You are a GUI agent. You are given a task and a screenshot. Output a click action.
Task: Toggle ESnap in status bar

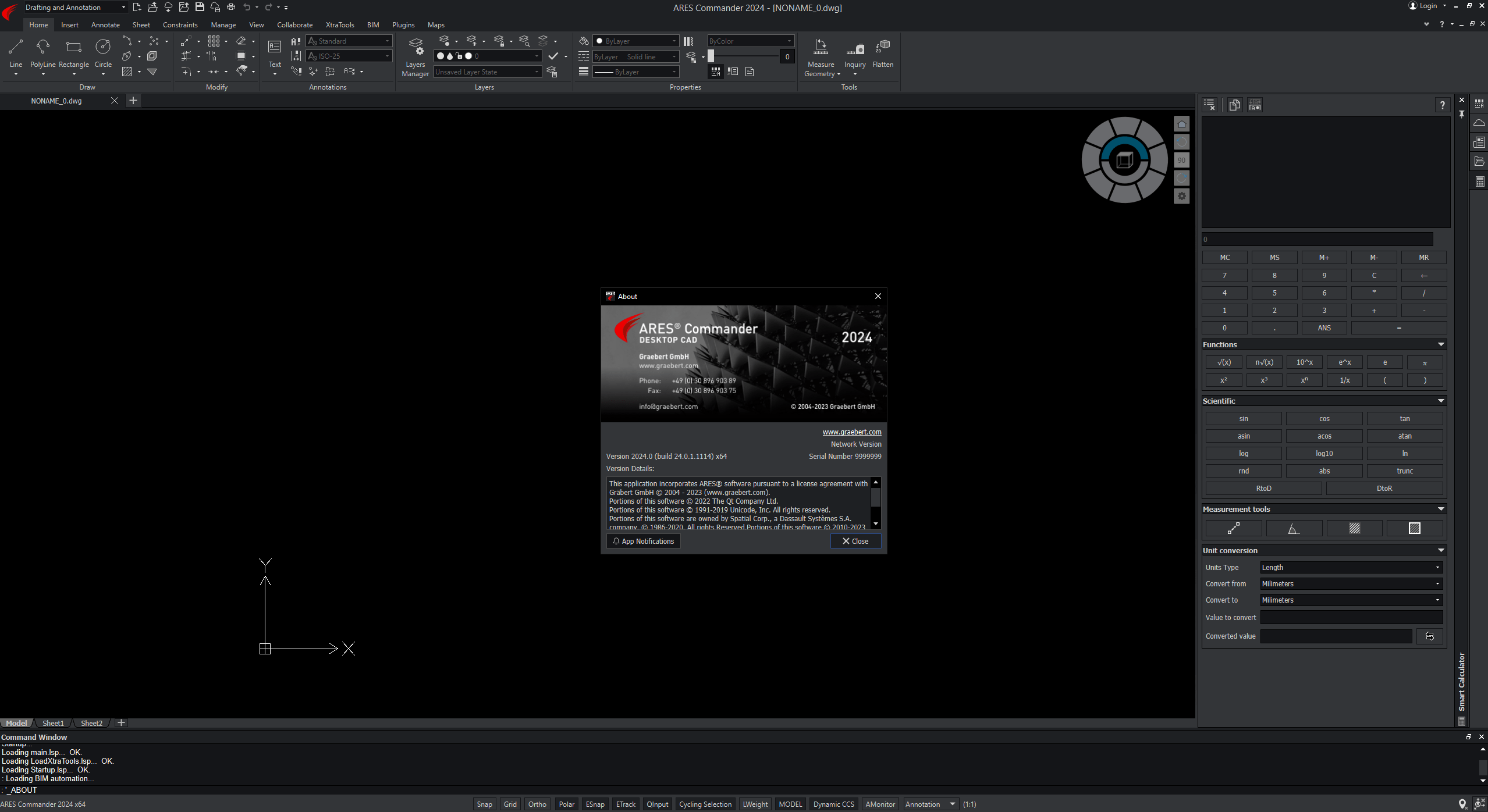point(595,804)
